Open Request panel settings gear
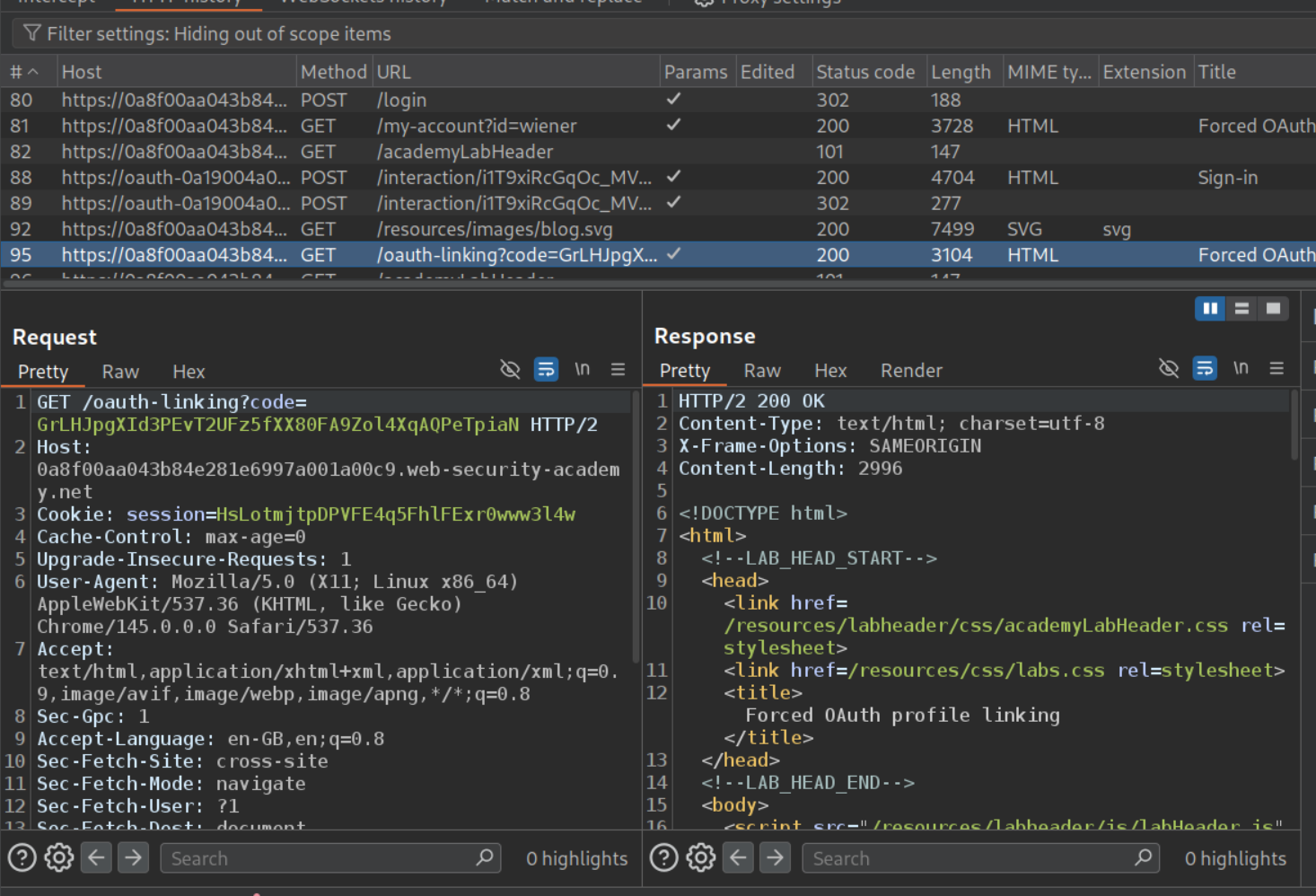Screen dimensions: 1316x896 (59, 858)
